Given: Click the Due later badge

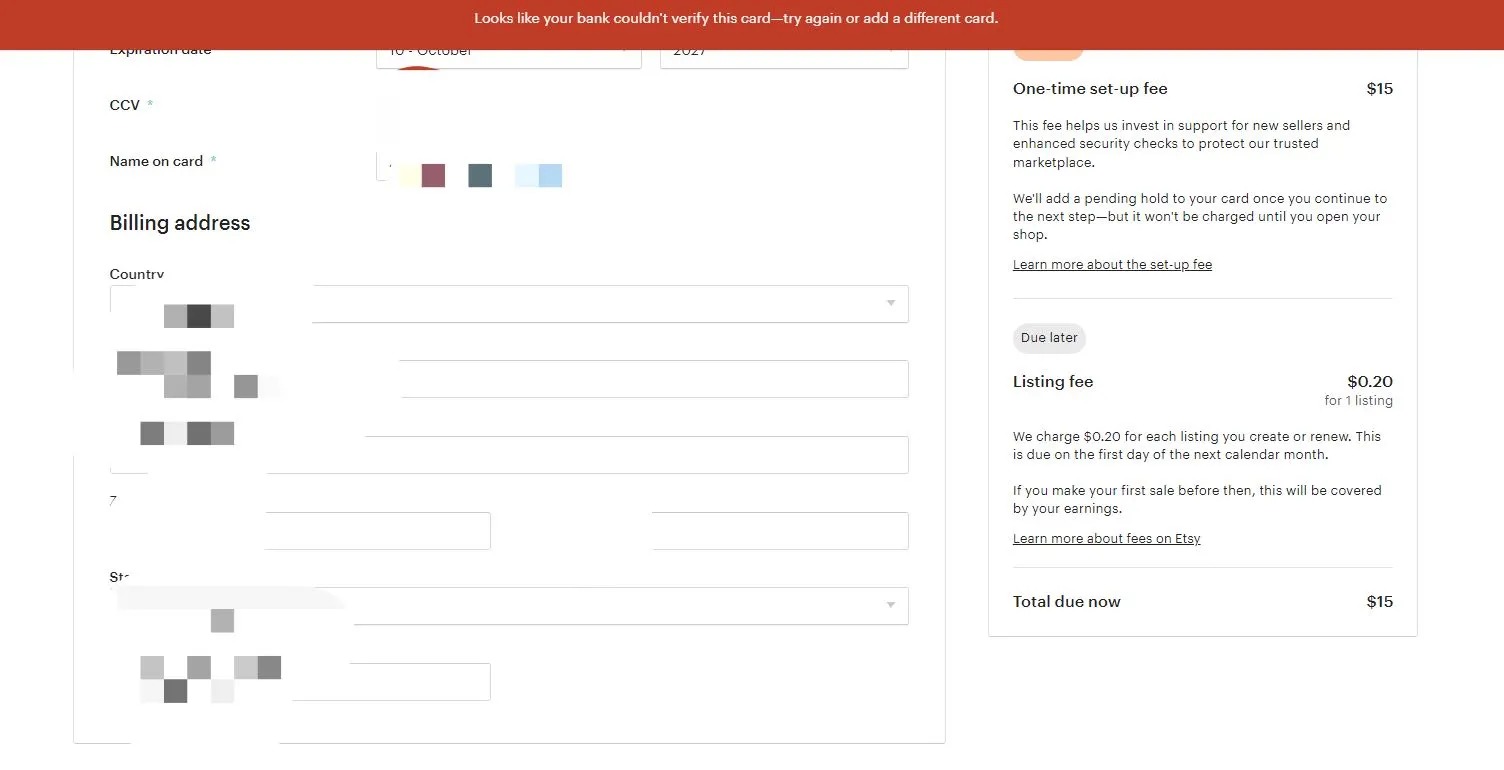Looking at the screenshot, I should (x=1049, y=338).
